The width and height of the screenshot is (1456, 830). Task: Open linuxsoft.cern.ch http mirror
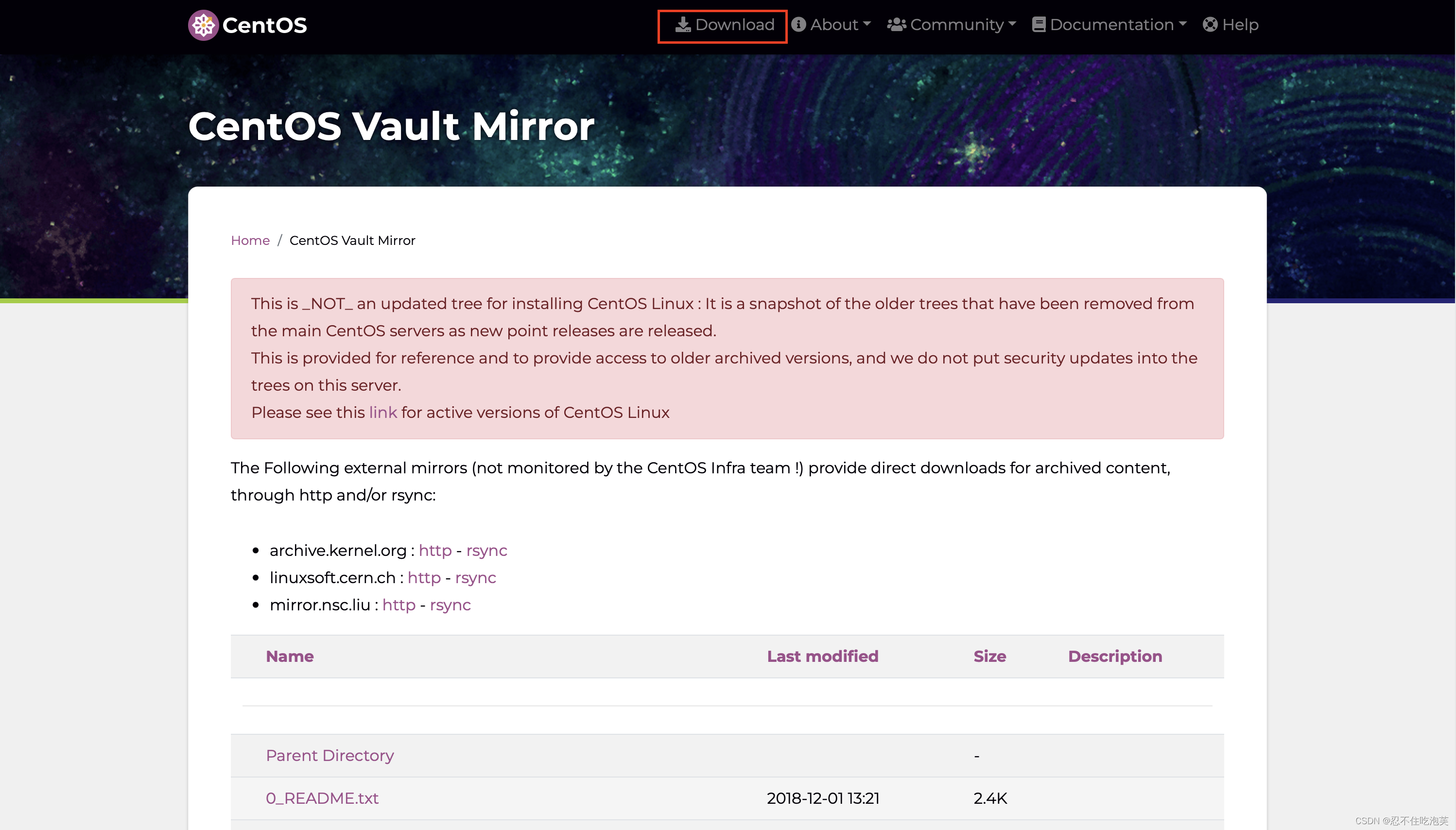pyautogui.click(x=424, y=577)
